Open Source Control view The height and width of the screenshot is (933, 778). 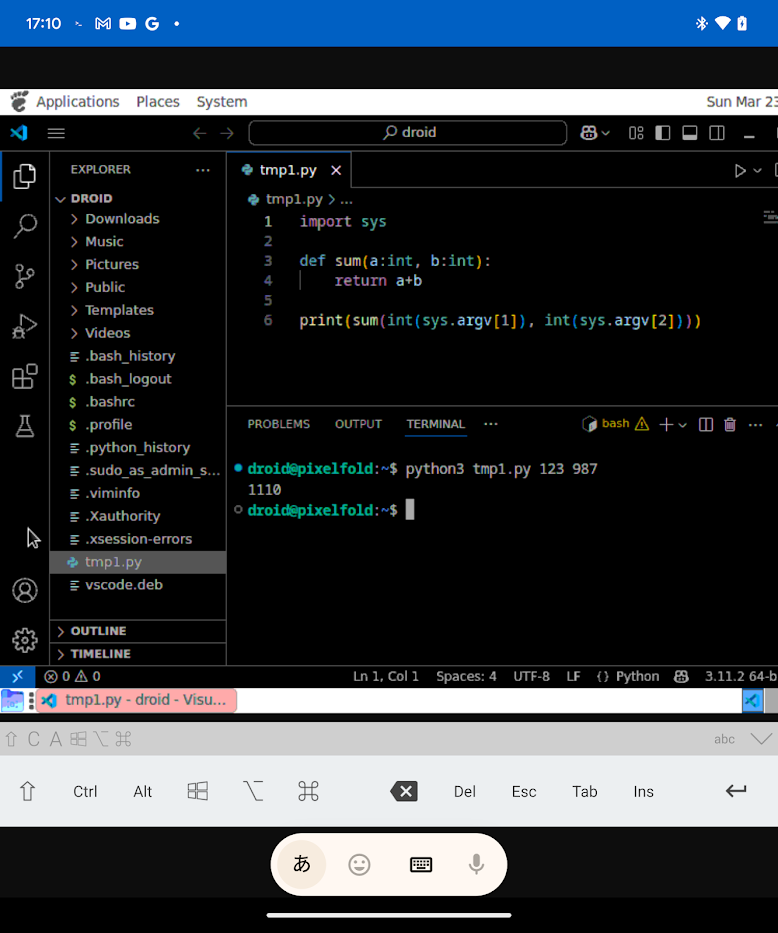pyautogui.click(x=24, y=276)
